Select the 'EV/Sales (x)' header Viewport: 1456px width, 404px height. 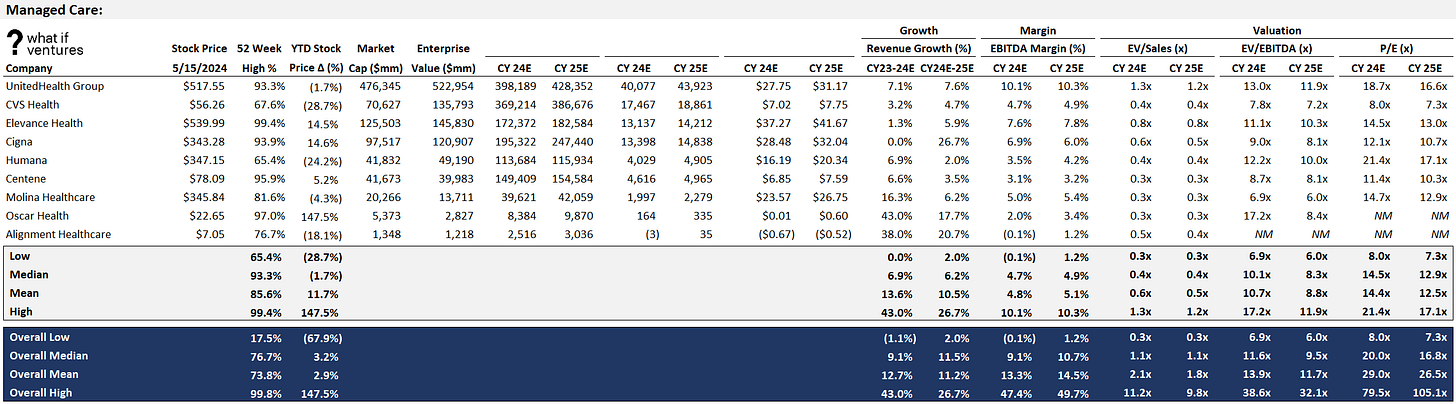point(1157,49)
